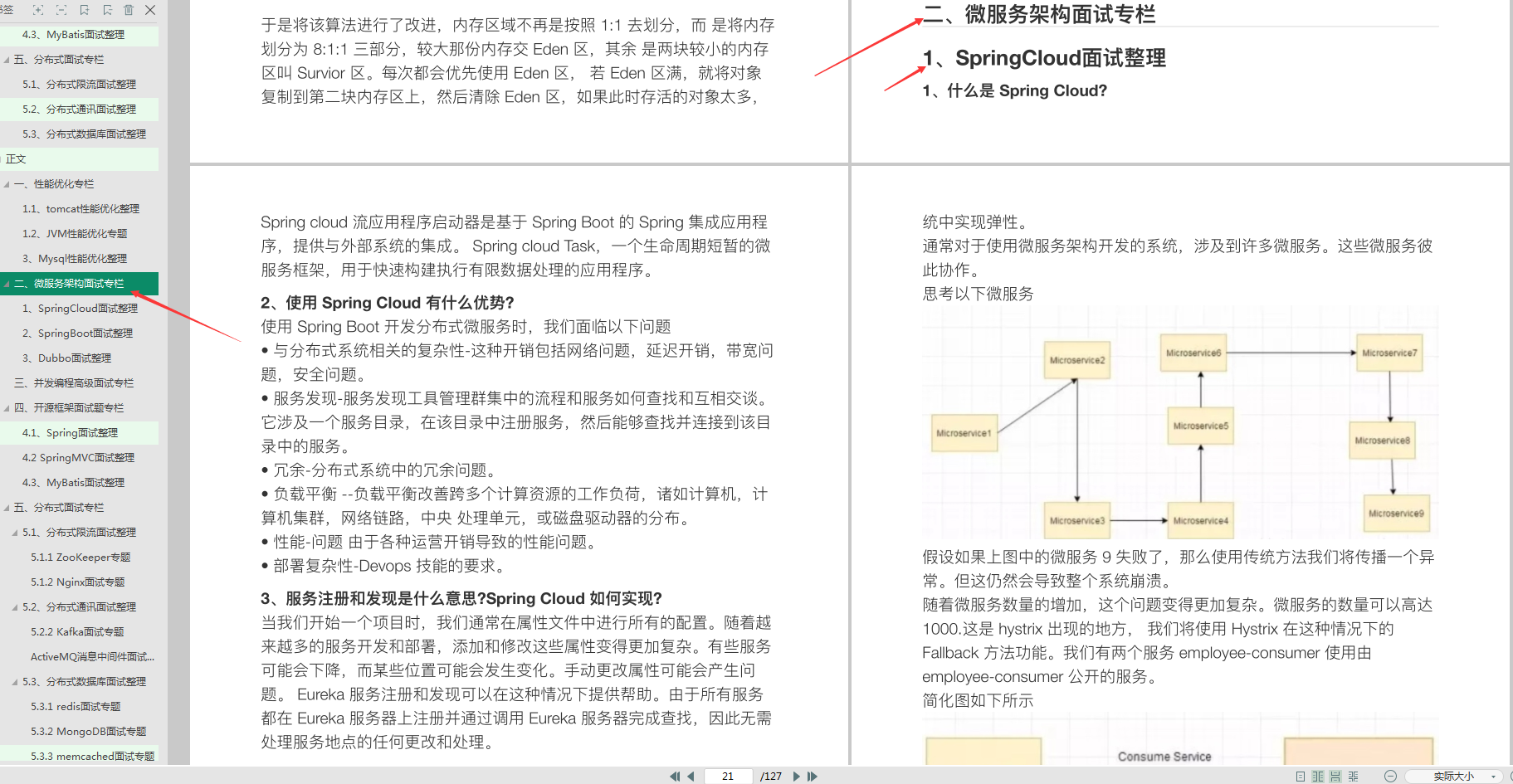Image resolution: width=1513 pixels, height=784 pixels.
Task: Click the Microservice9 box in the diagram
Action: (x=1396, y=514)
